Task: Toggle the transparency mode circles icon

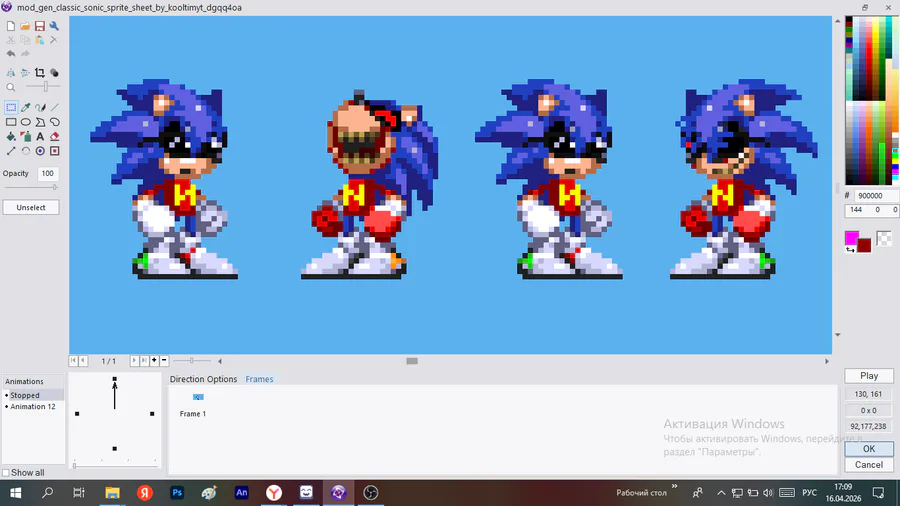Action: [54, 73]
